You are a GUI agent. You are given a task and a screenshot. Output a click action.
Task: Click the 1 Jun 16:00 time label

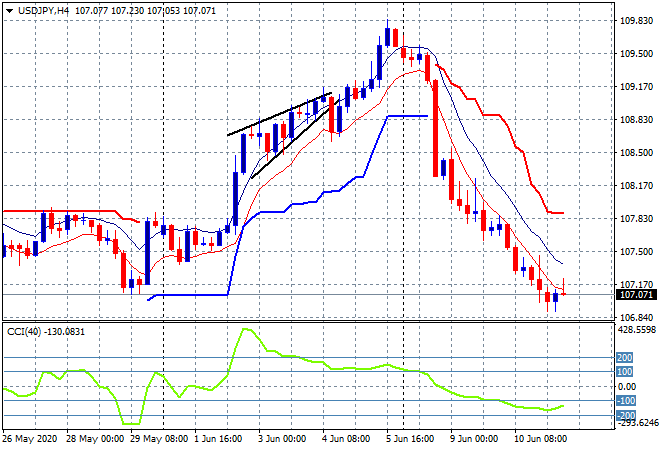click(x=218, y=439)
